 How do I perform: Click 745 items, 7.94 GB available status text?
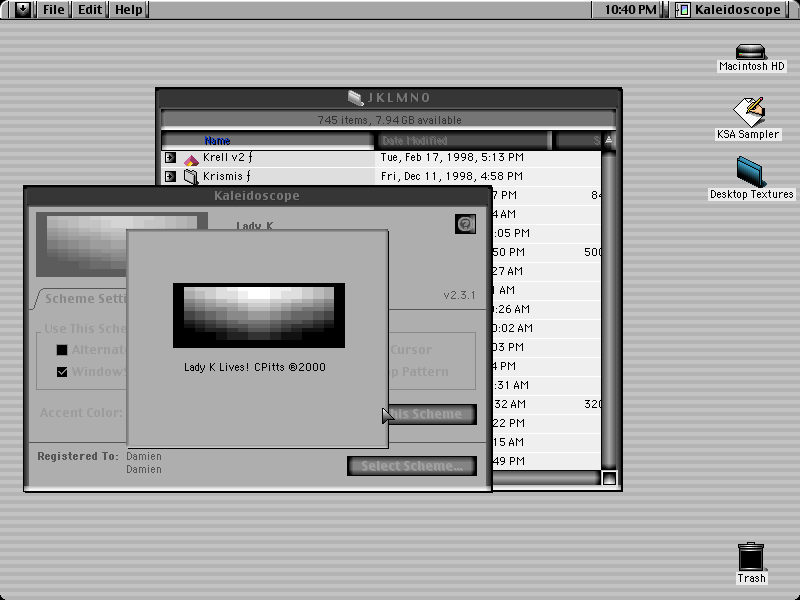point(389,120)
